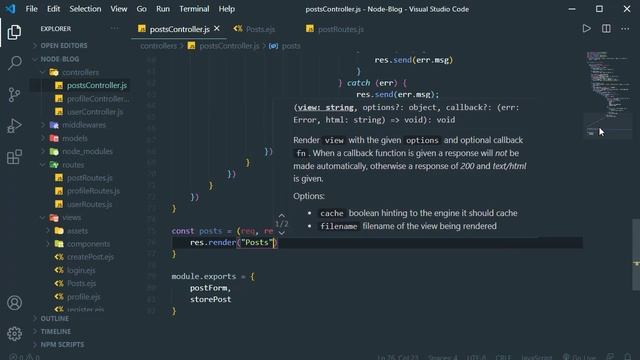Expand the NPM Scripts section
This screenshot has width=640, height=360.
pyautogui.click(x=62, y=344)
